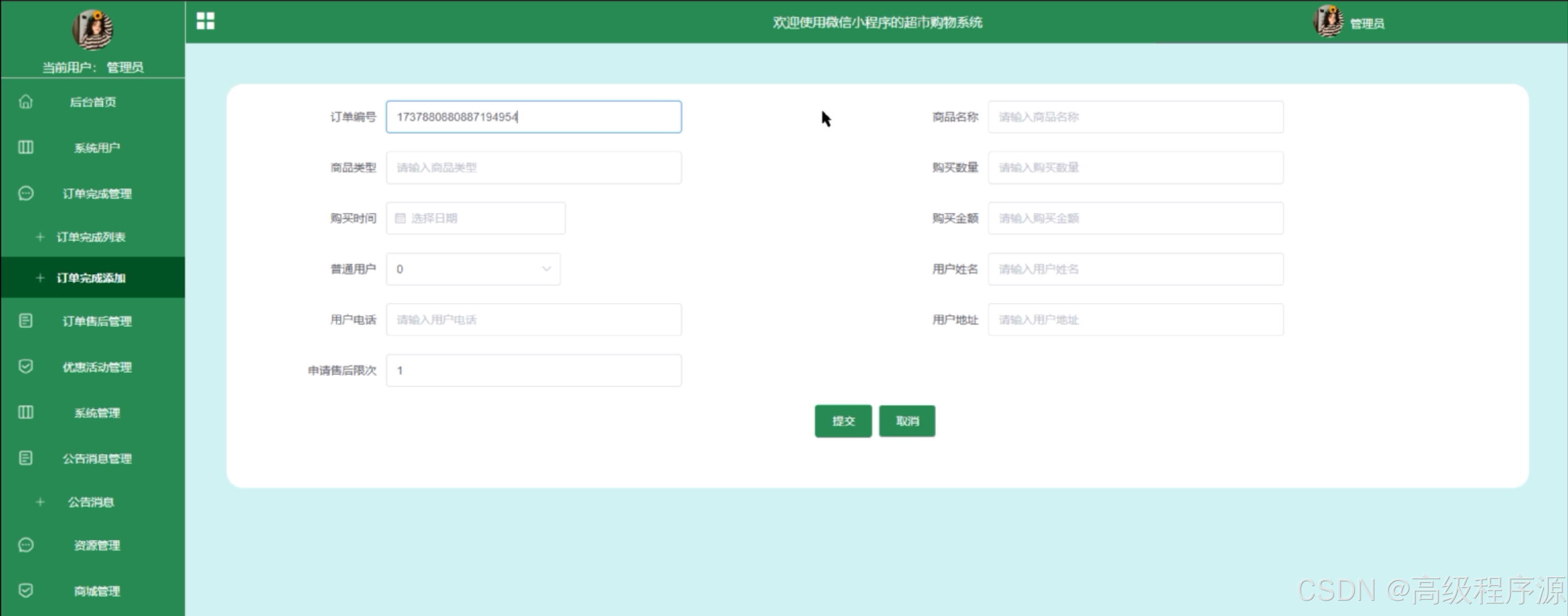
Task: Open the 购买时间 date picker
Action: (x=476, y=219)
